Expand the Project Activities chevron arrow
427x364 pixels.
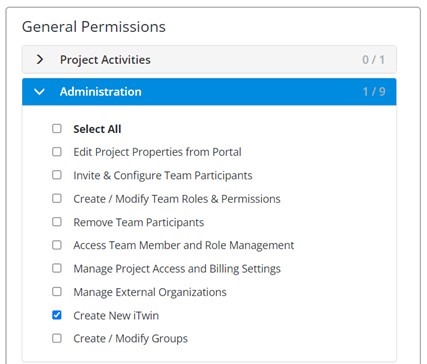pos(40,60)
